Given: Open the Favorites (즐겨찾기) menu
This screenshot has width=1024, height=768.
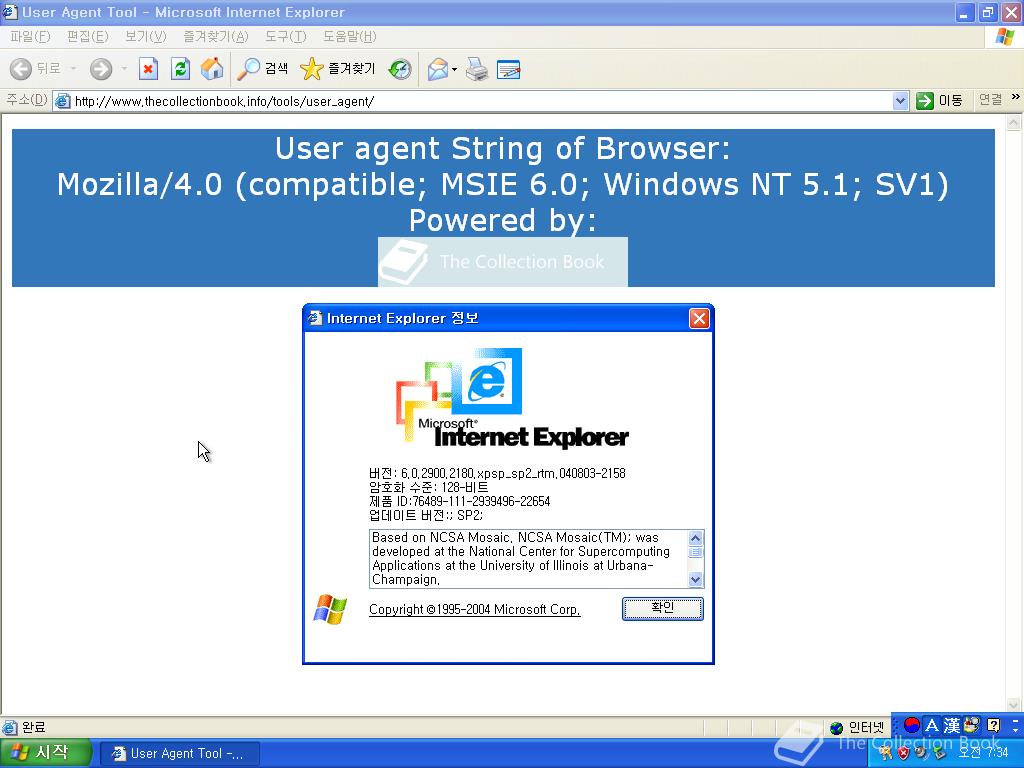Looking at the screenshot, I should pyautogui.click(x=216, y=37).
